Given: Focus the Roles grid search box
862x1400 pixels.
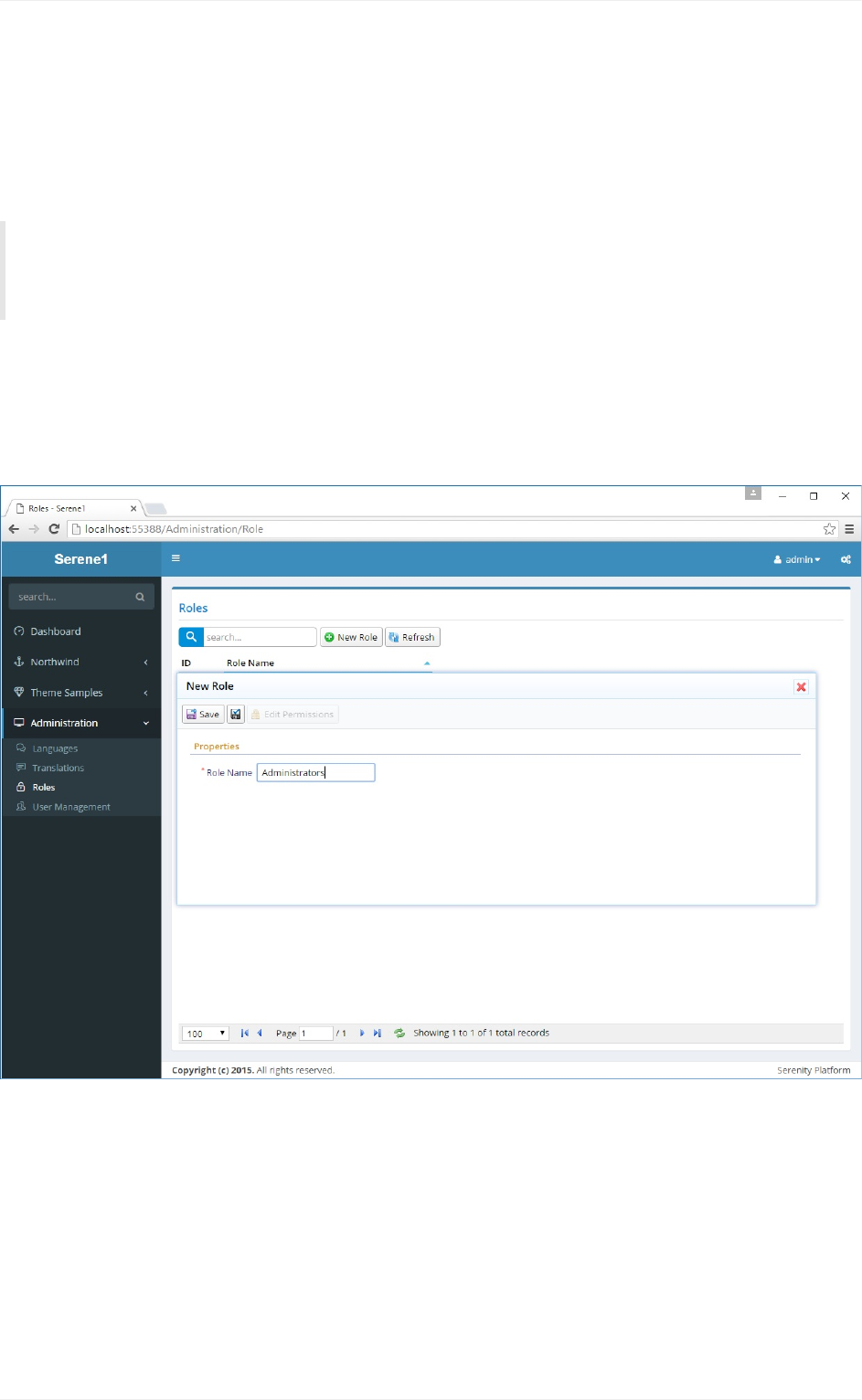Looking at the screenshot, I should click(x=260, y=637).
